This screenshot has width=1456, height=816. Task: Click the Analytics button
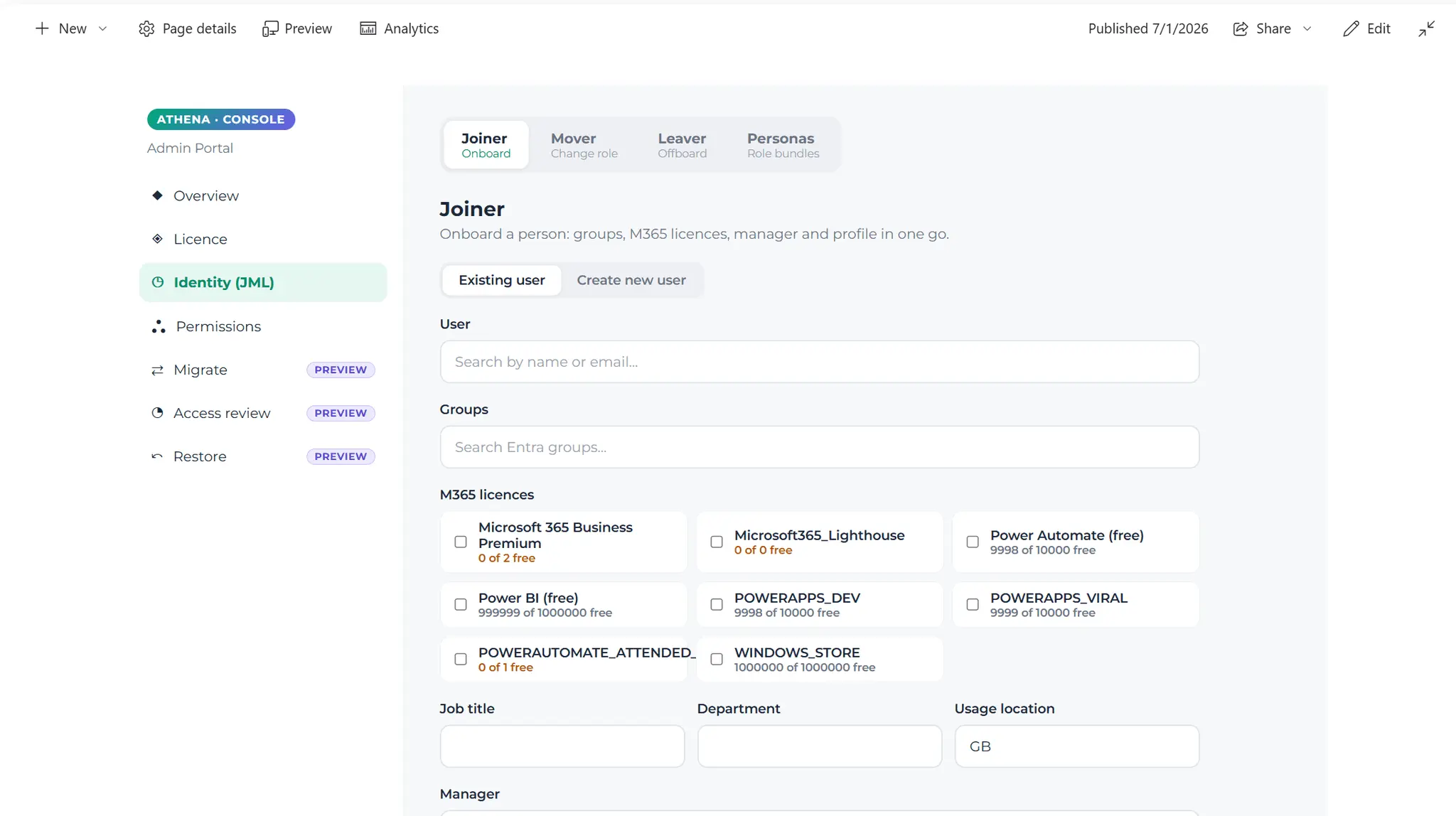pyautogui.click(x=400, y=28)
